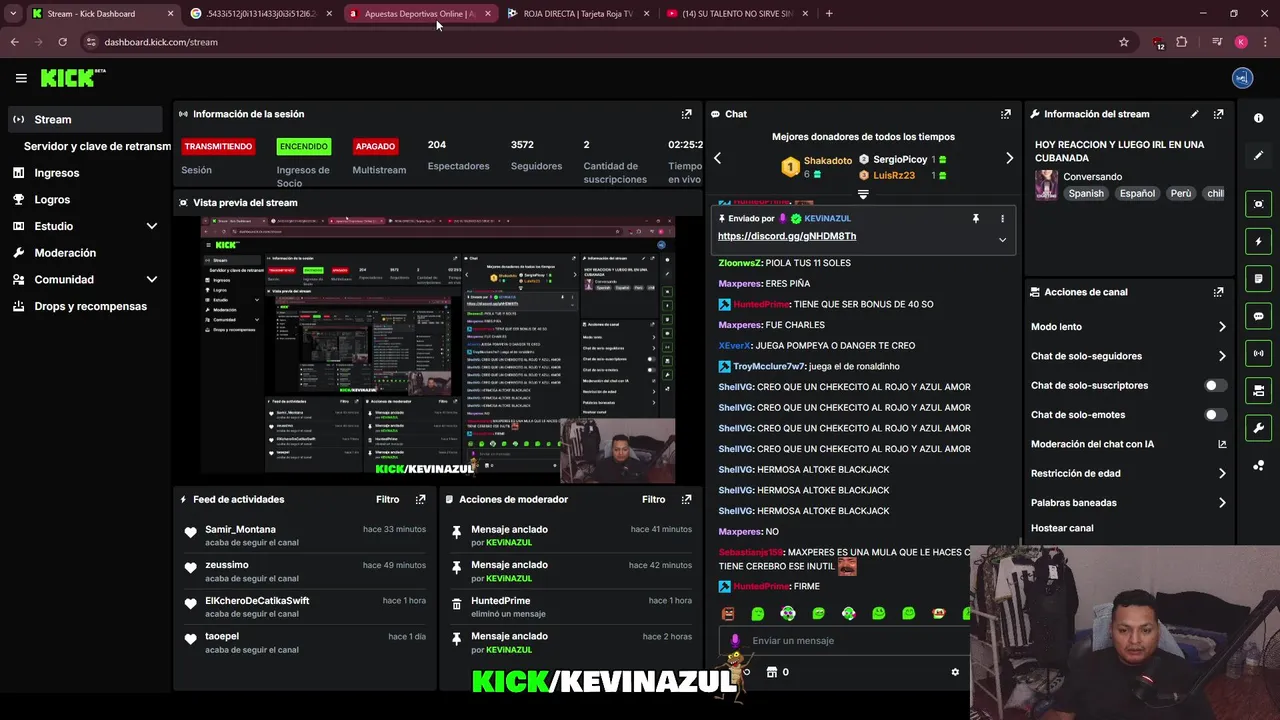Collapse top donors with chevron below list
Viewport: 1280px width, 720px height.
click(863, 195)
